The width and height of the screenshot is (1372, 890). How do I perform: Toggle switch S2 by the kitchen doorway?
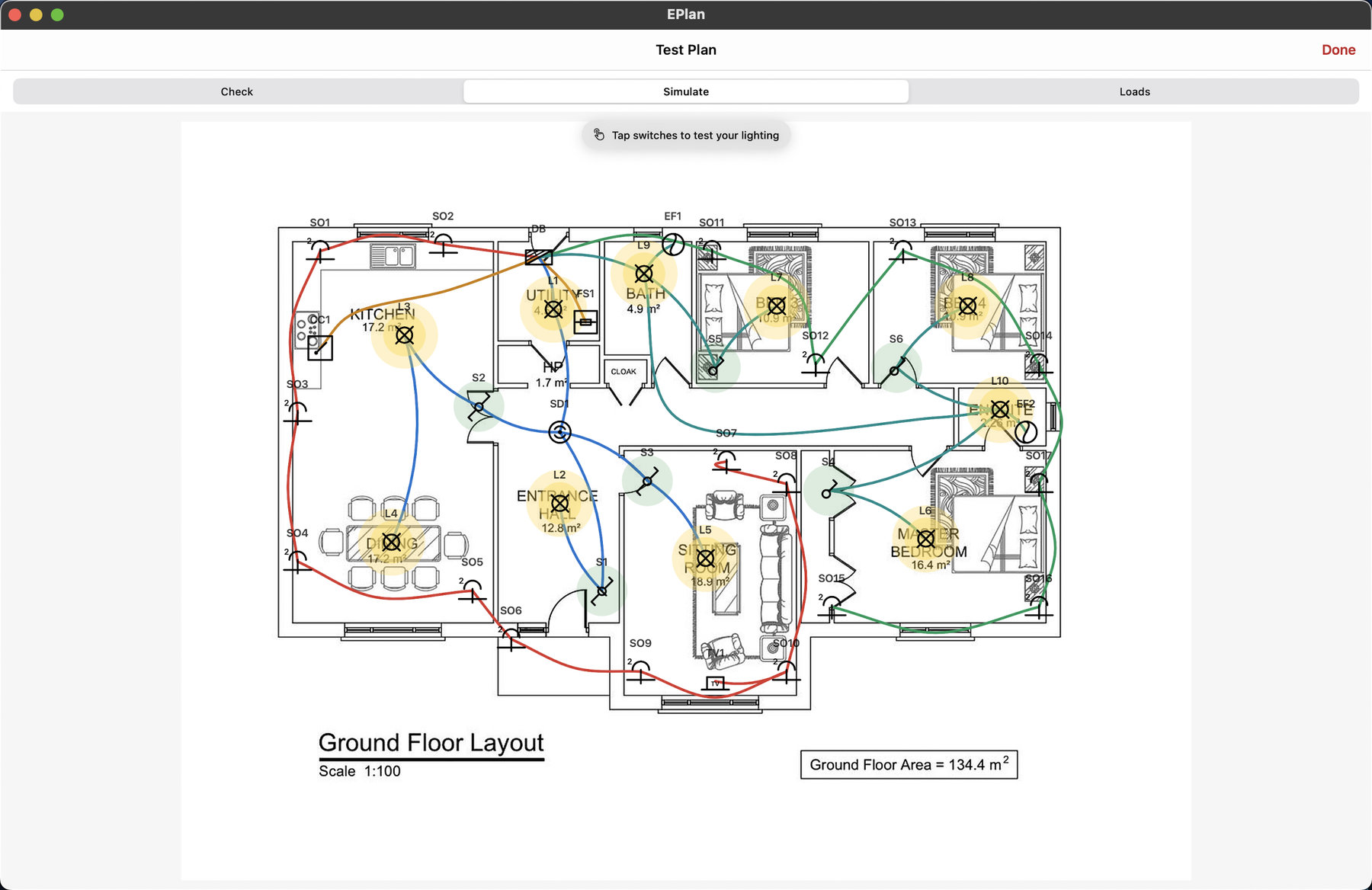479,406
